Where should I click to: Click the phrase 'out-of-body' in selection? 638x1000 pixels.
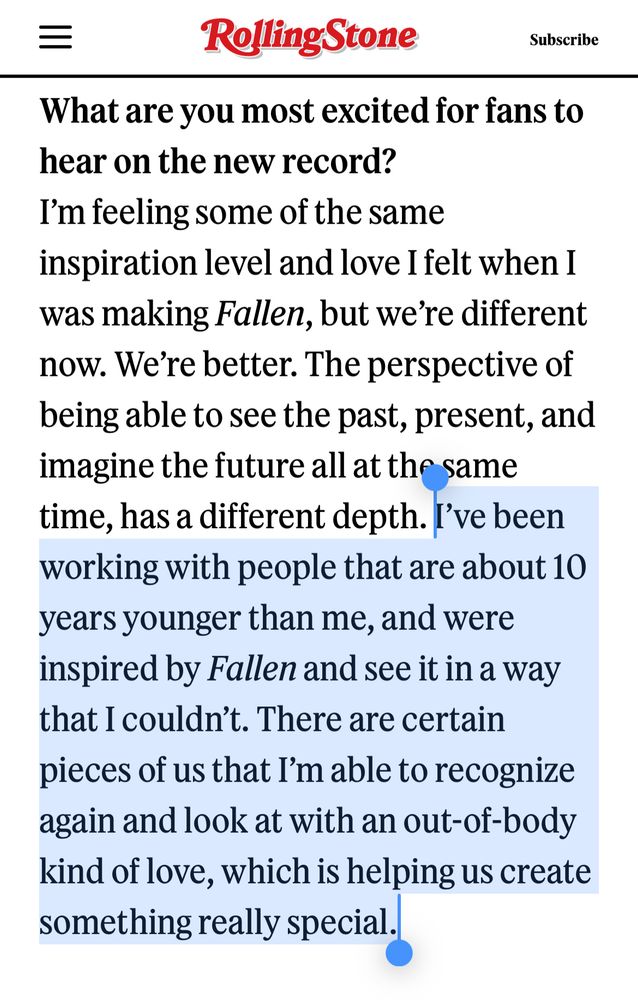(489, 821)
